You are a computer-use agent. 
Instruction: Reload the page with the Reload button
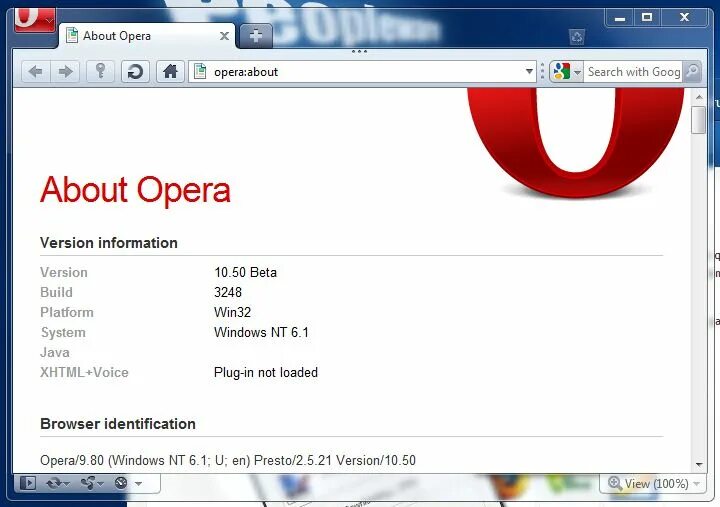click(135, 72)
